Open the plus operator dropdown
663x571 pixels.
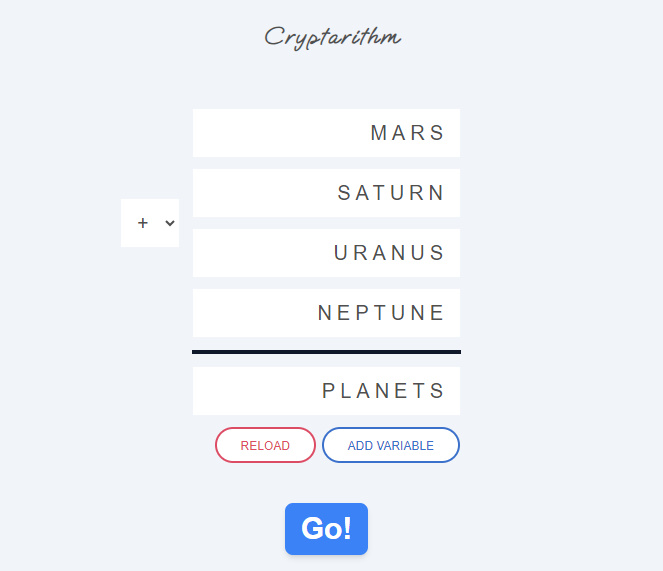(150, 223)
